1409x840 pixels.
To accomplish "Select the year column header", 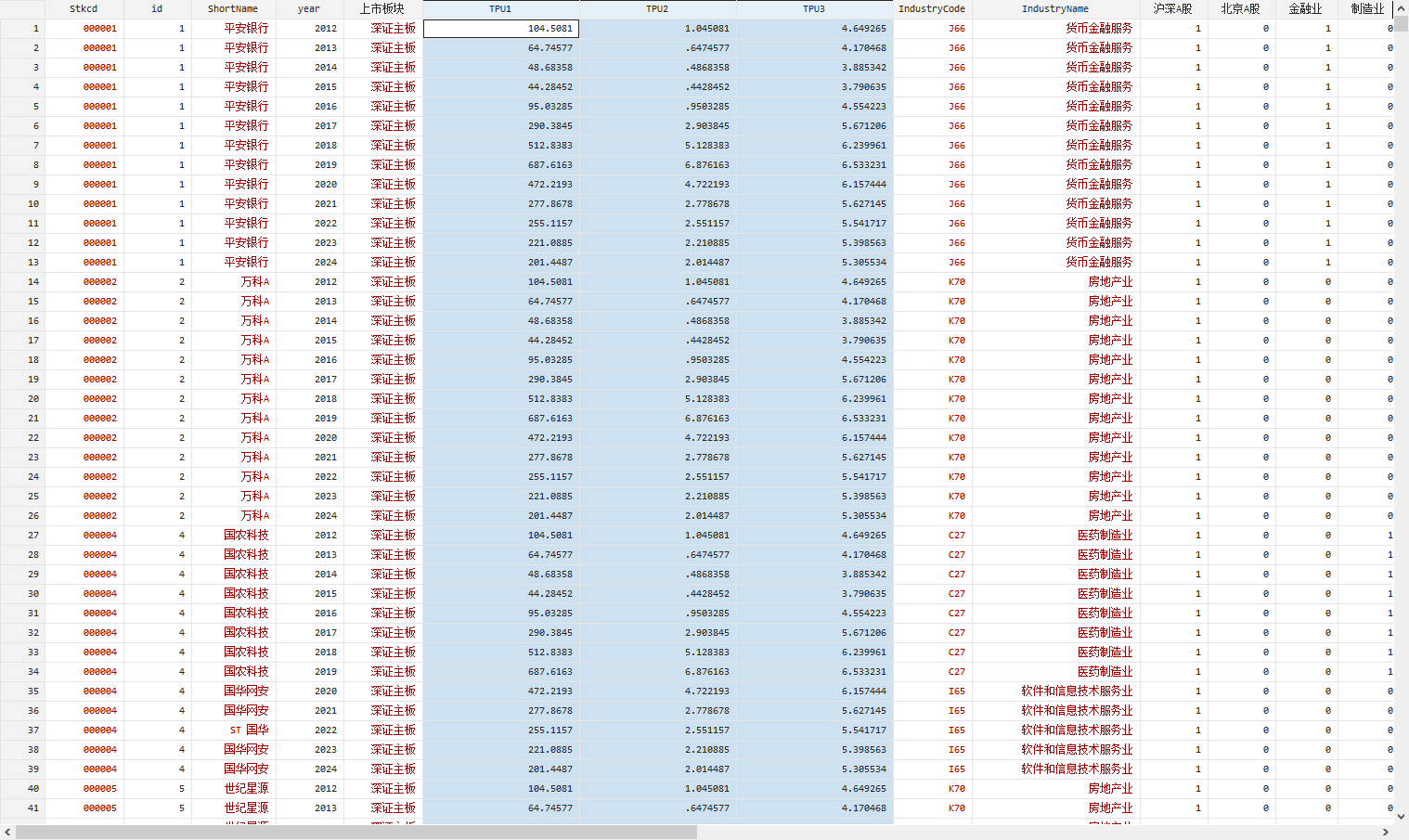I will click(x=309, y=9).
